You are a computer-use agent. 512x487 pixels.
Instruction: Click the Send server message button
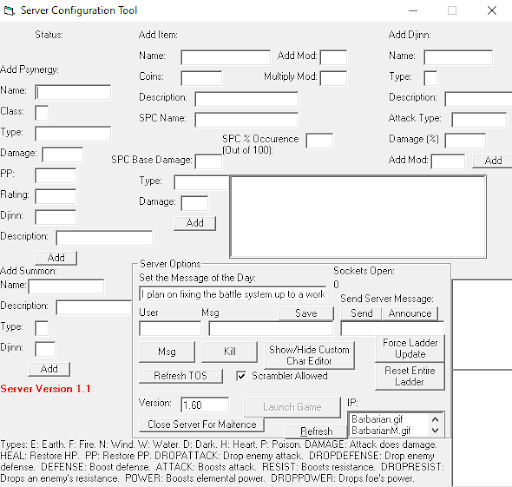[361, 313]
